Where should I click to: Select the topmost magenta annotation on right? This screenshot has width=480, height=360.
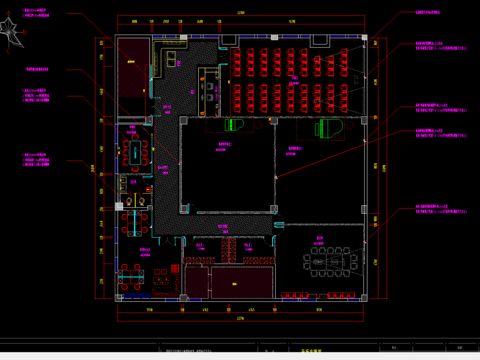(x=428, y=12)
